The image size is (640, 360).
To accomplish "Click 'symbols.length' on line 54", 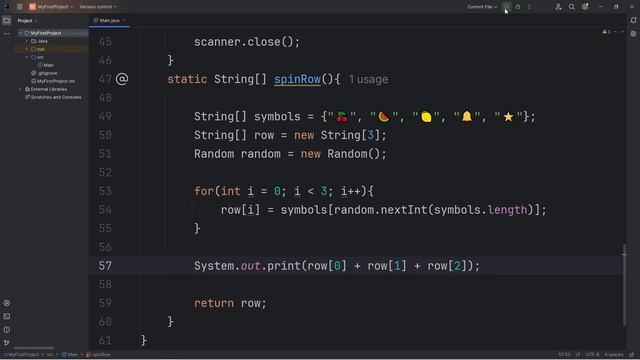I will coord(480,210).
